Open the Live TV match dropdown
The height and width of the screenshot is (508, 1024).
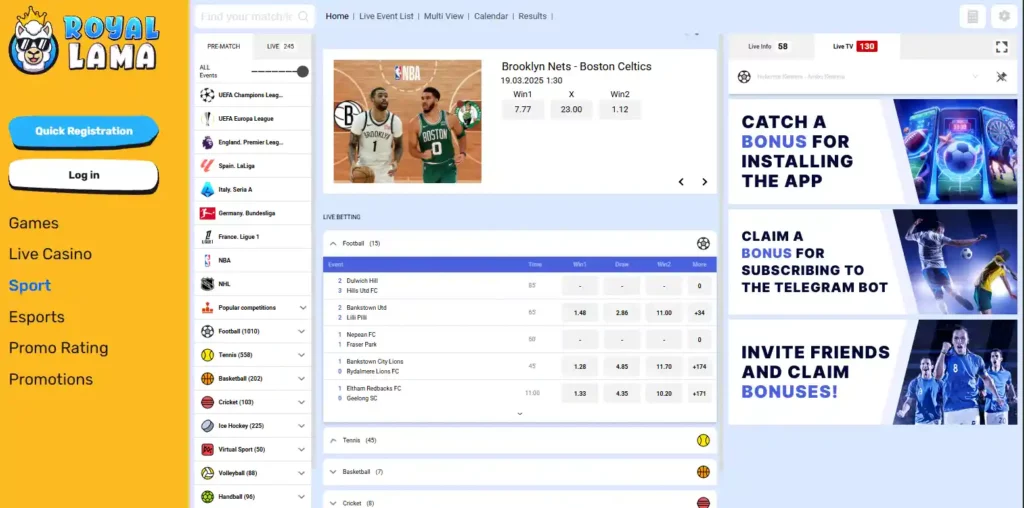tap(975, 76)
